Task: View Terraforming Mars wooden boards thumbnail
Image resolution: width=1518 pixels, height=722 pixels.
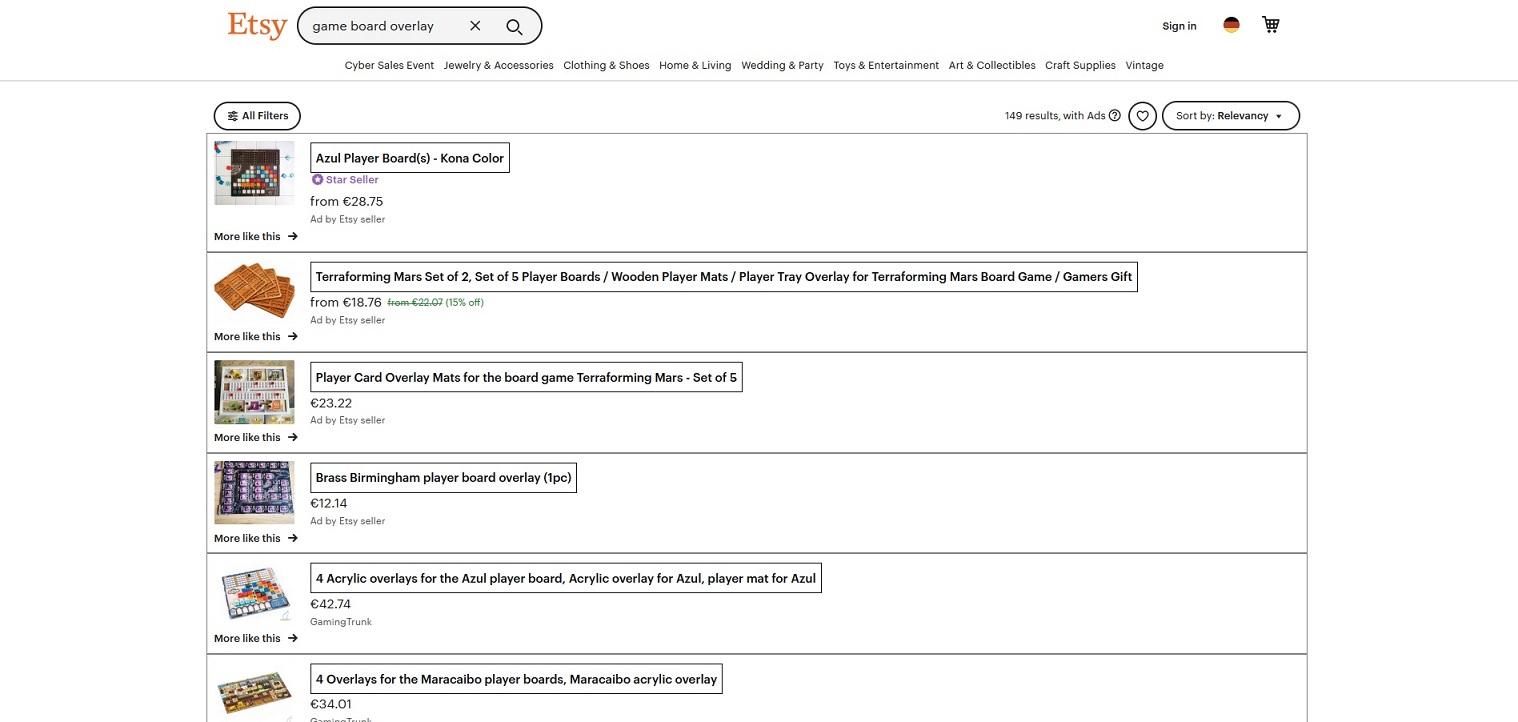Action: 254,290
